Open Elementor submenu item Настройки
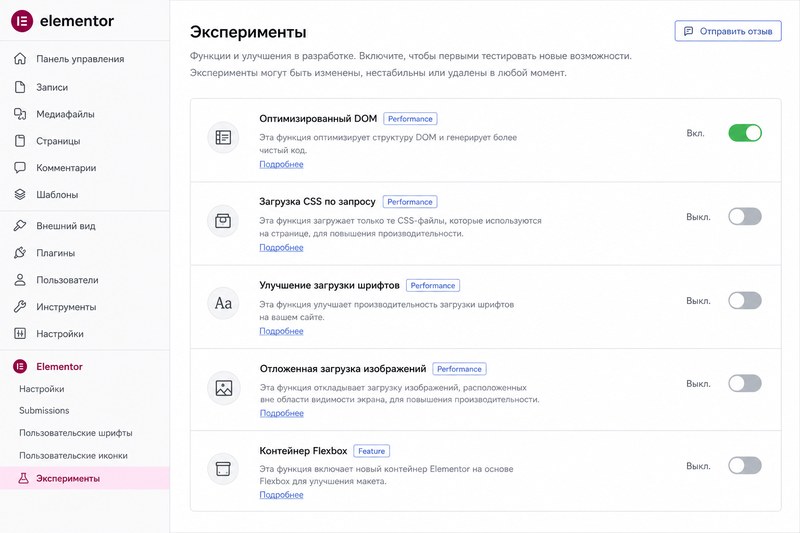 [42, 389]
